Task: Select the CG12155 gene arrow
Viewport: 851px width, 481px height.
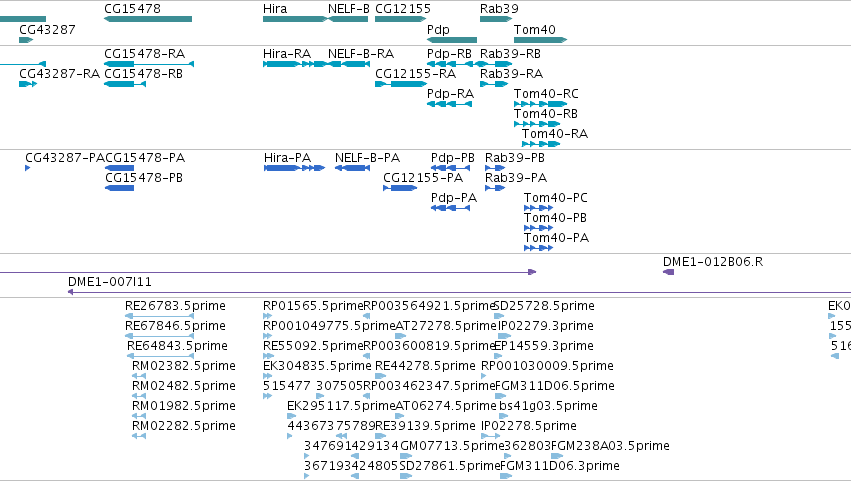Action: (401, 19)
